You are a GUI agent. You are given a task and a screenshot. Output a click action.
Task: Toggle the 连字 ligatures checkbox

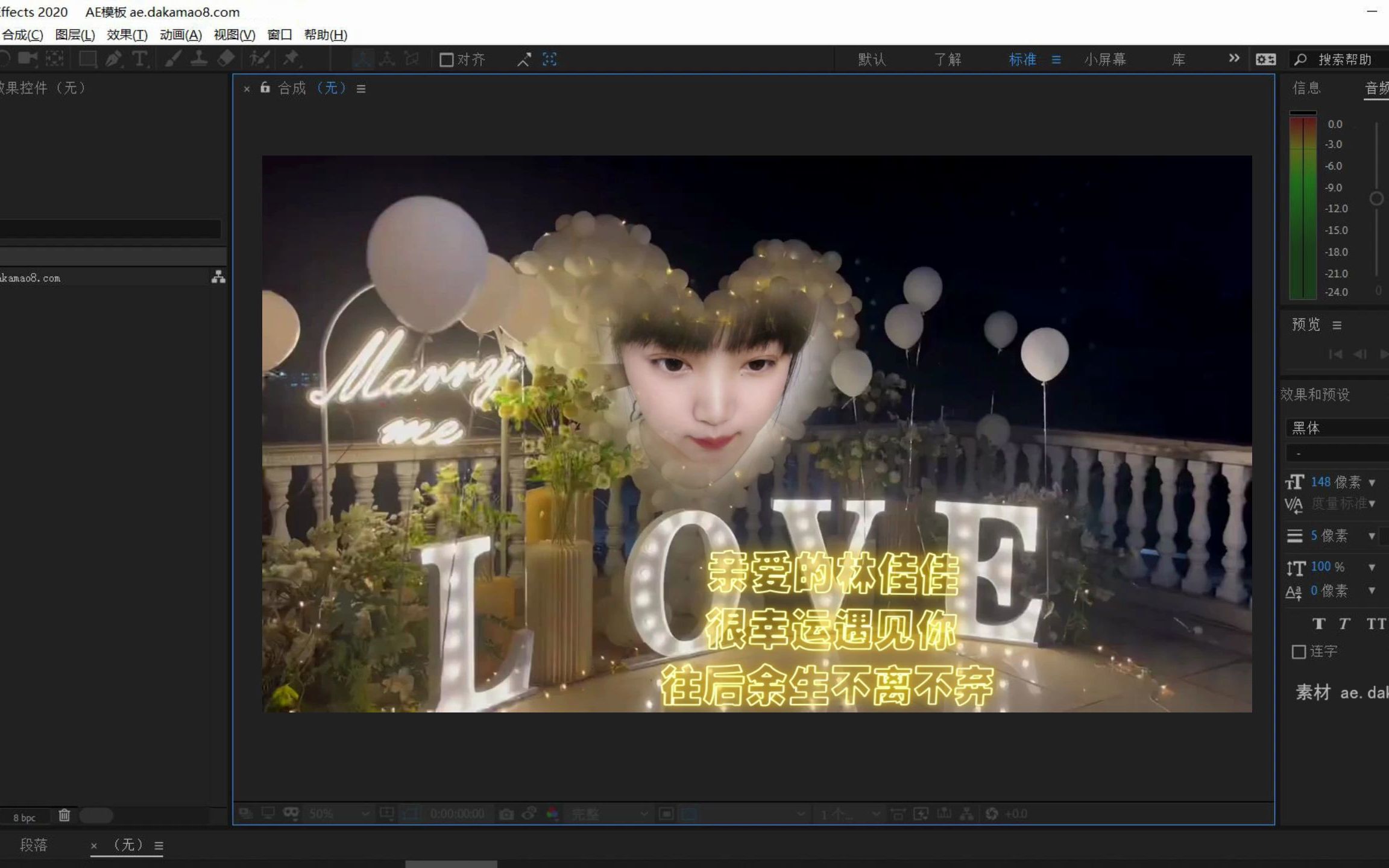[x=1299, y=652]
